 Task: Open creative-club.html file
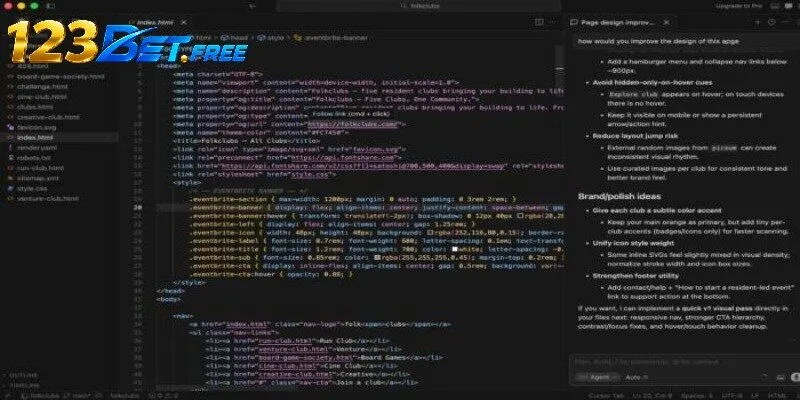pos(48,117)
